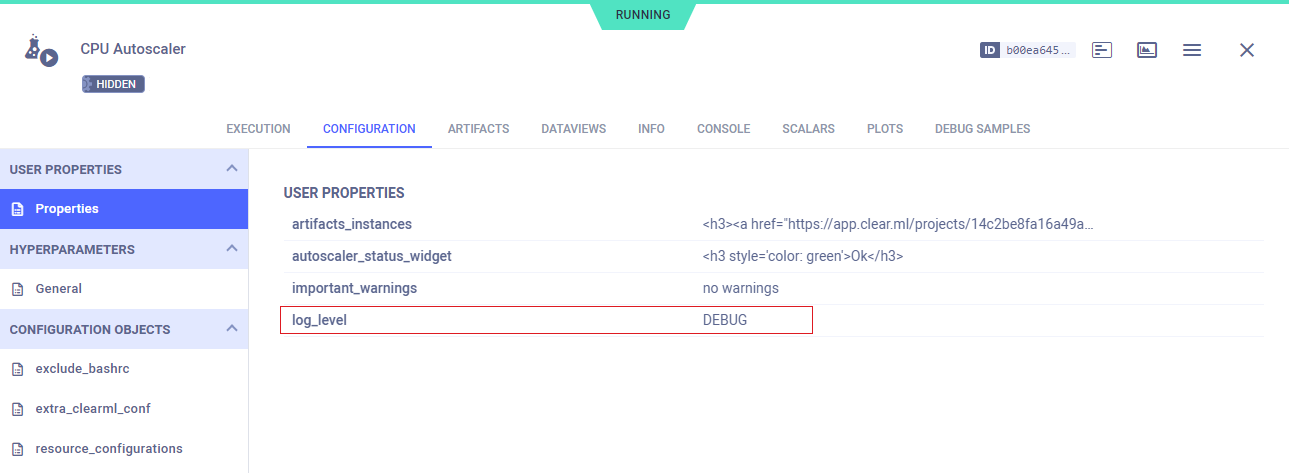Select extra_clearml_conf configuration object

[93, 409]
